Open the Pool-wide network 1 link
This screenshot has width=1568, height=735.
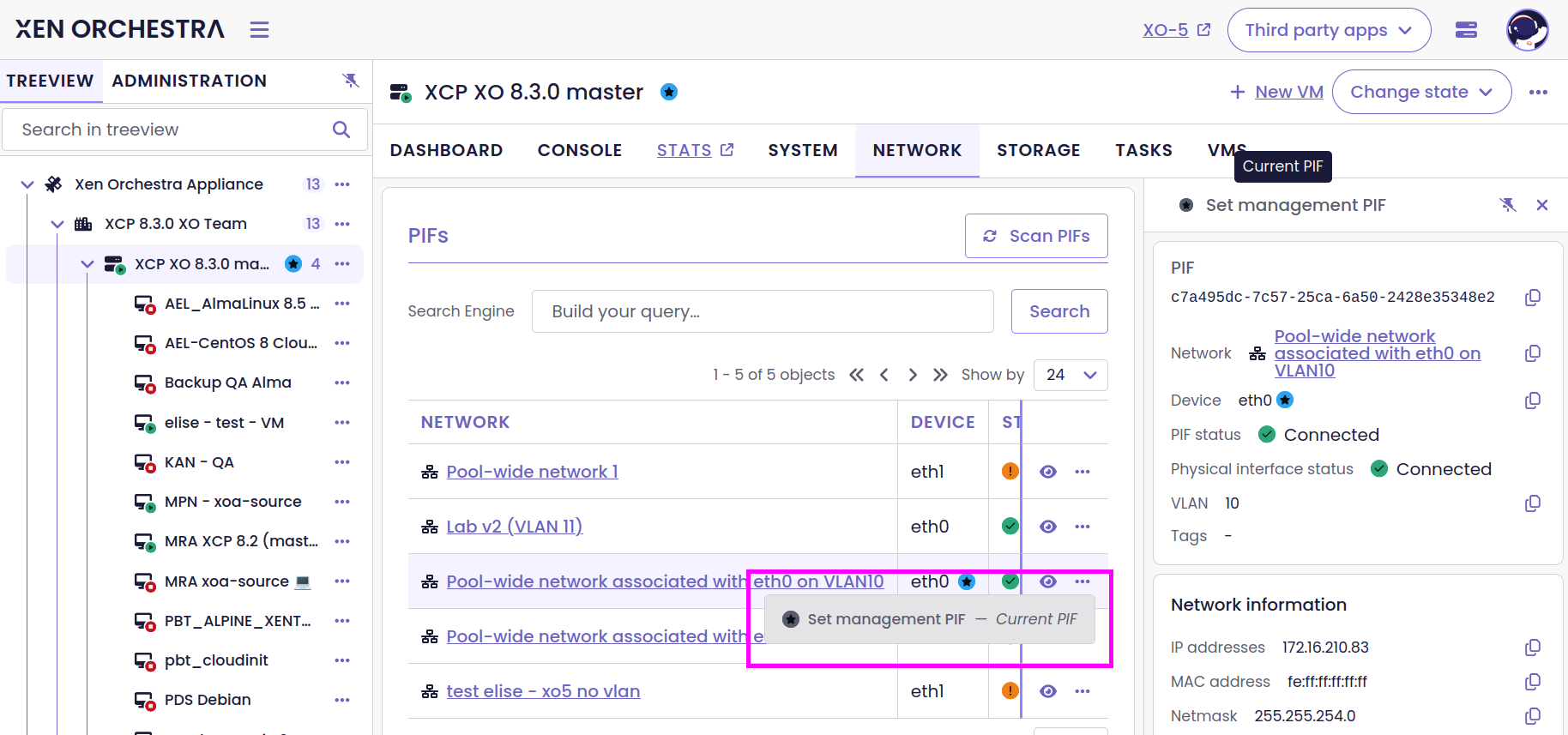532,472
